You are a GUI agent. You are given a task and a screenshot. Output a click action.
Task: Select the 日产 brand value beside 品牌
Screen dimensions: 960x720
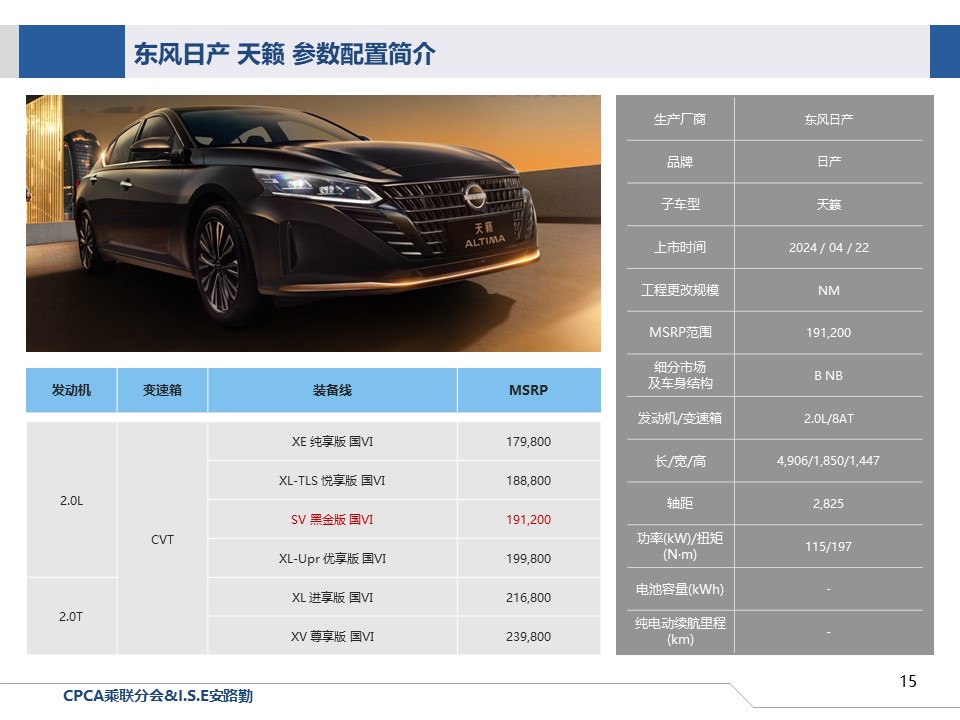tap(828, 162)
